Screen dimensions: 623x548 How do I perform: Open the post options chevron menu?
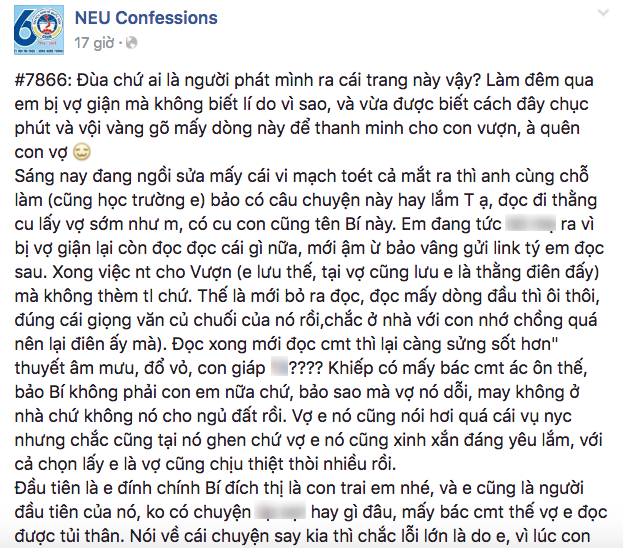pyautogui.click(x=603, y=13)
